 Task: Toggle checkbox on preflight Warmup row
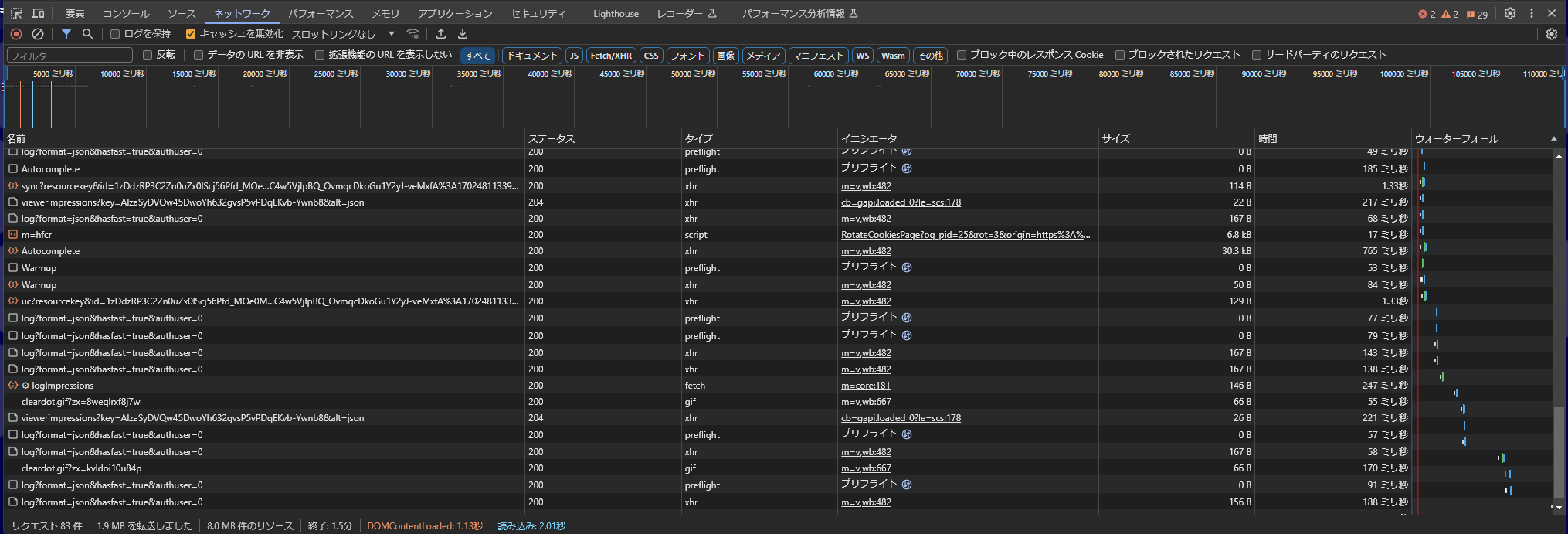13,268
